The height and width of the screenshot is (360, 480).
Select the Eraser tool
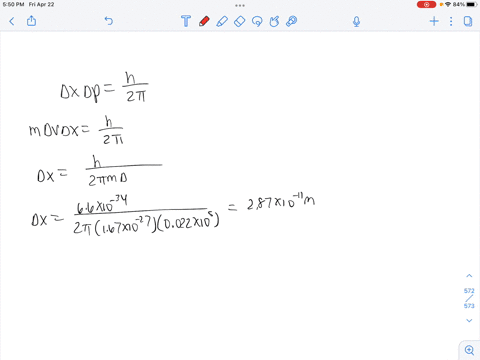(x=239, y=21)
